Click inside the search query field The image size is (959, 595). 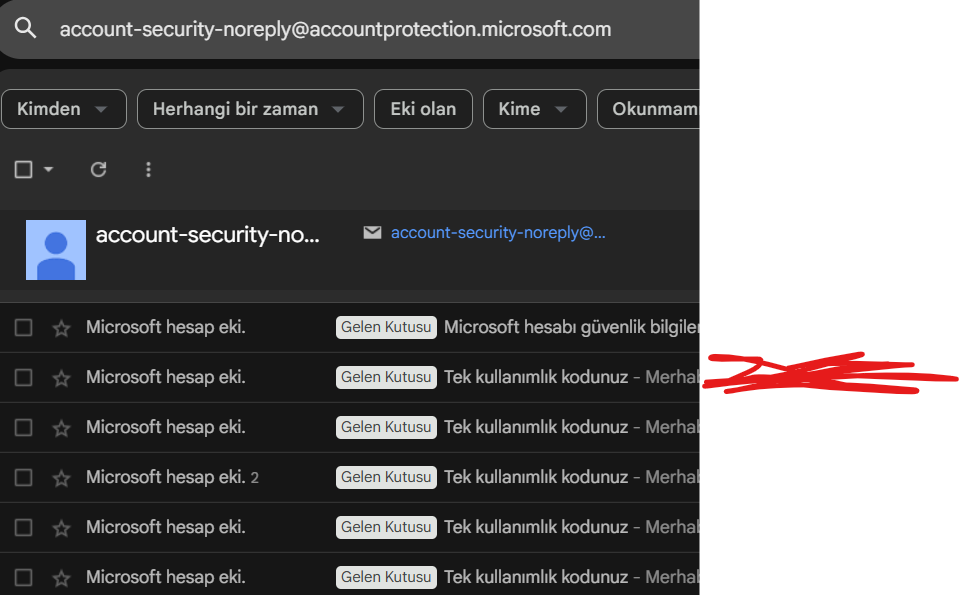pyautogui.click(x=335, y=29)
